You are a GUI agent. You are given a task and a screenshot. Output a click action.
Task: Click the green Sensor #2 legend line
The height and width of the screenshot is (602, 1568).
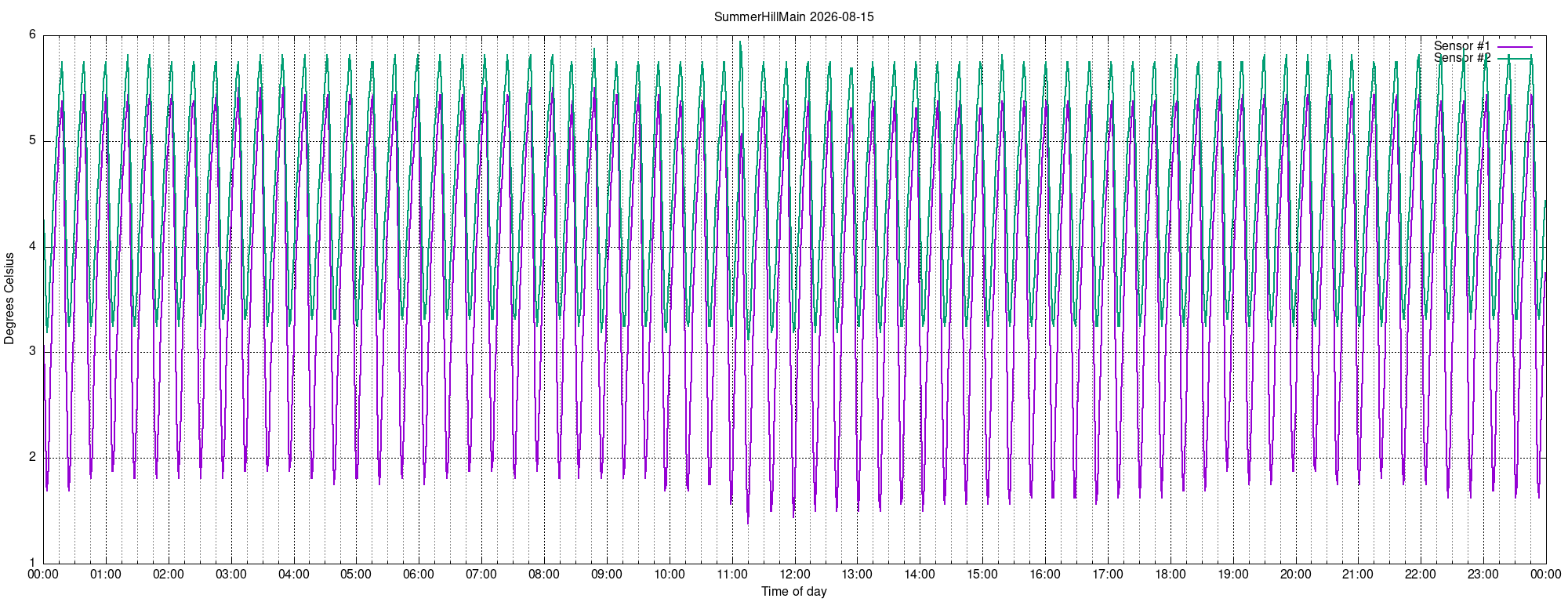click(x=1515, y=58)
